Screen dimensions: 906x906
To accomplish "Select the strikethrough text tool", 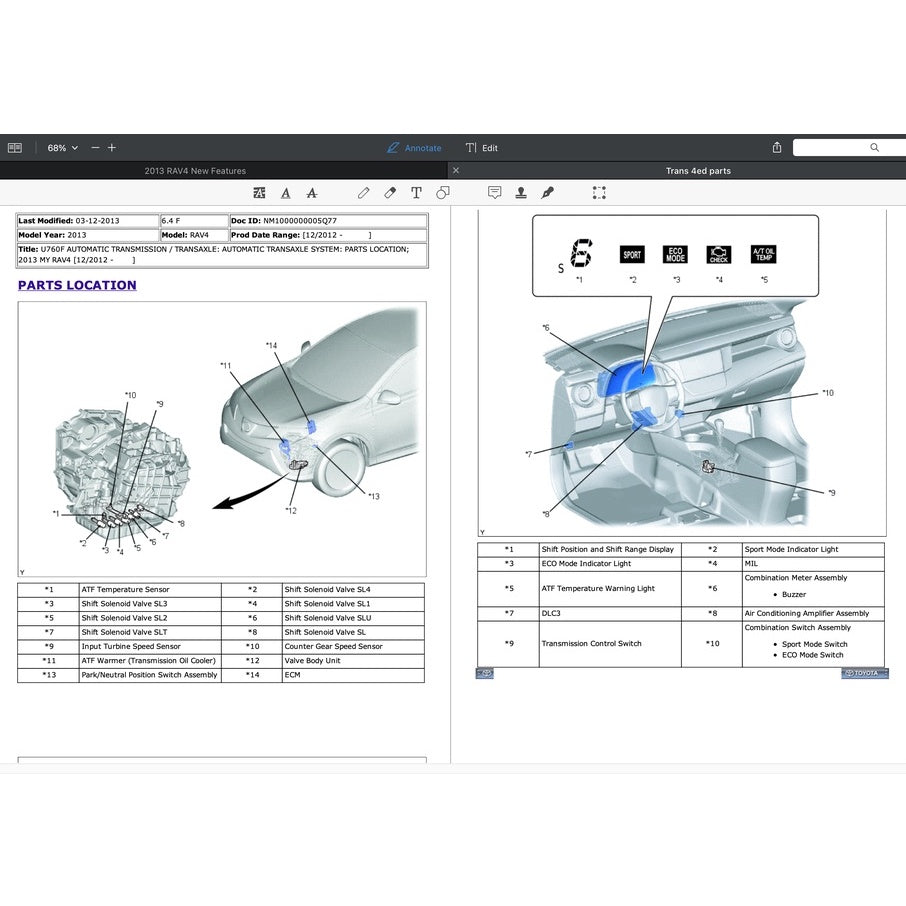I will tap(312, 193).
